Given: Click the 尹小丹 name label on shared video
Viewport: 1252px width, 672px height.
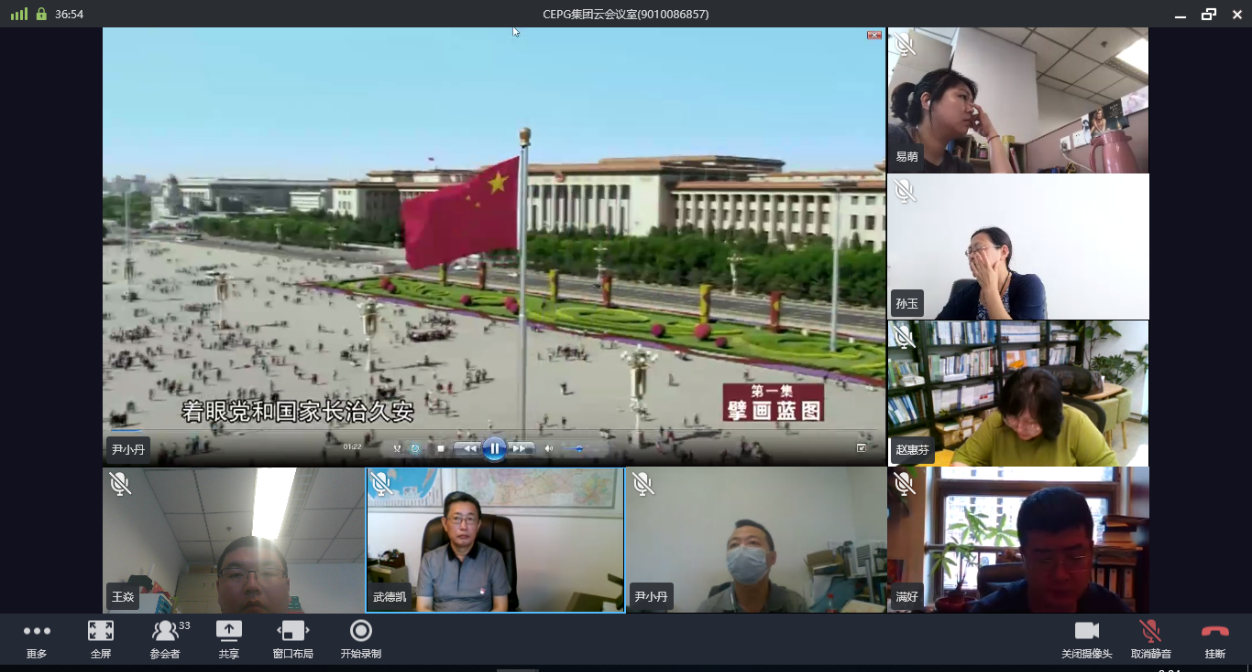Looking at the screenshot, I should coord(128,449).
